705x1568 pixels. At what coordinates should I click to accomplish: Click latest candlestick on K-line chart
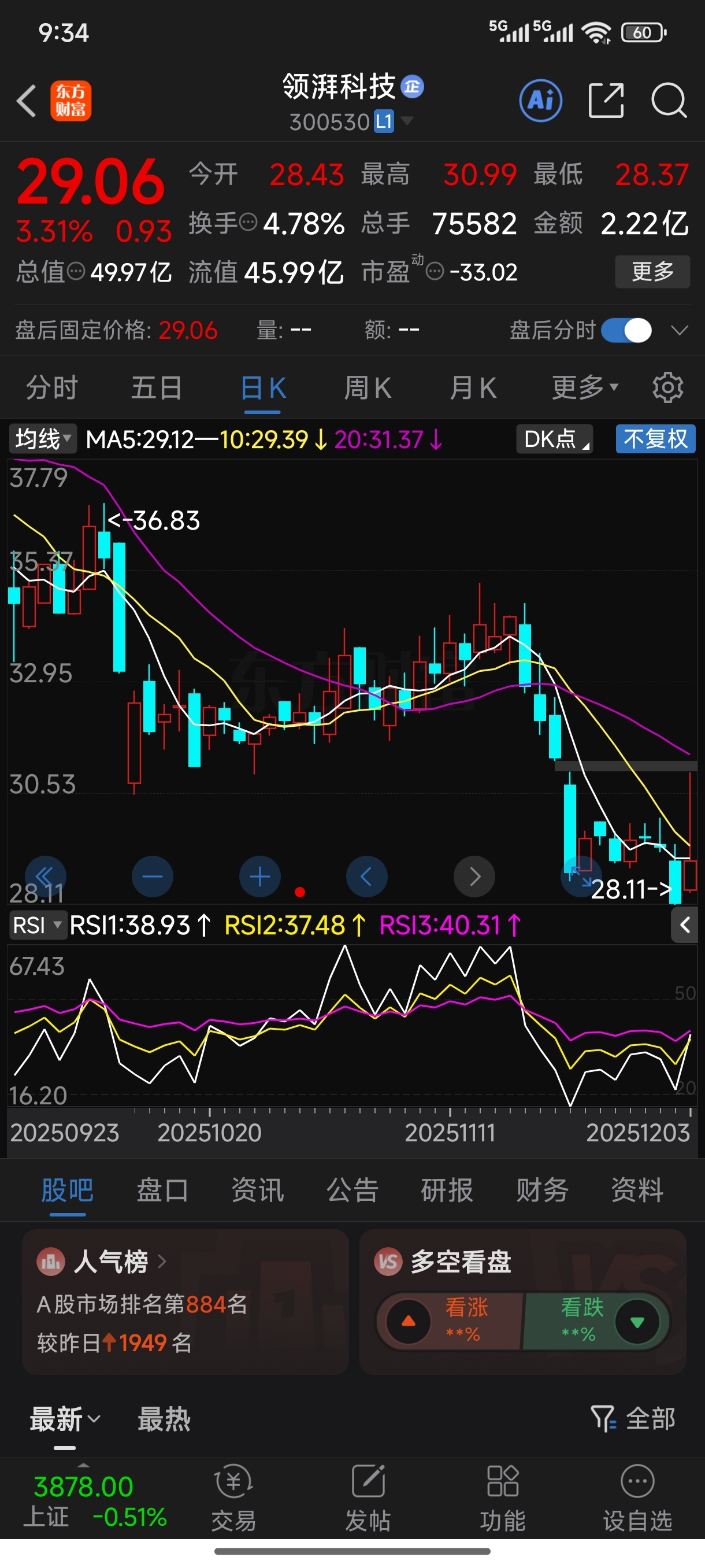point(690,875)
